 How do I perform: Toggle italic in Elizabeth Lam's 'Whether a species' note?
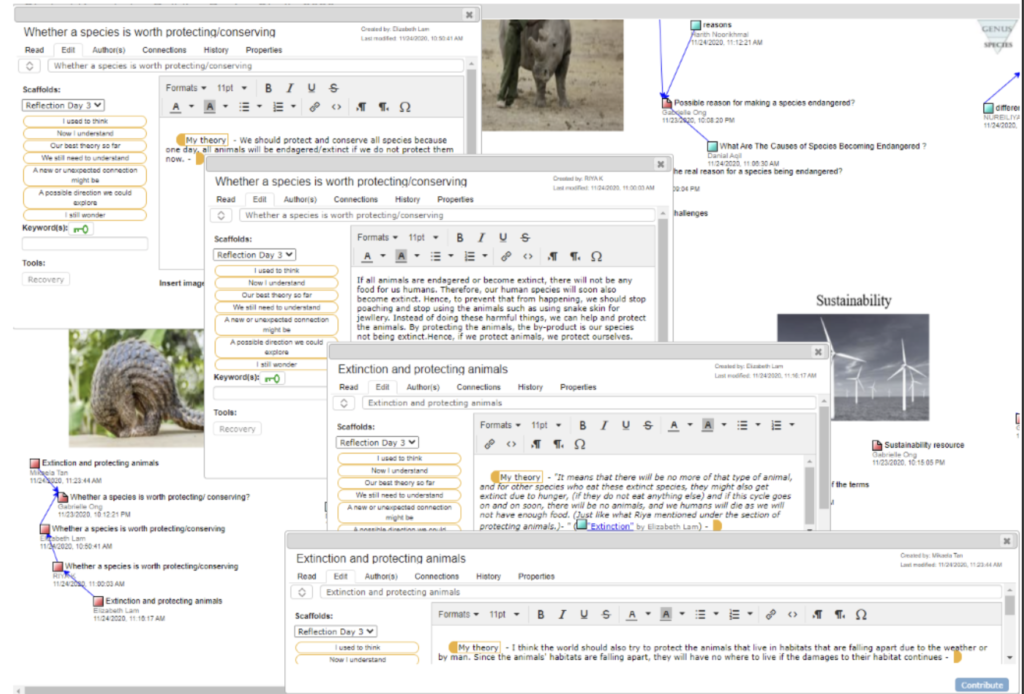290,88
